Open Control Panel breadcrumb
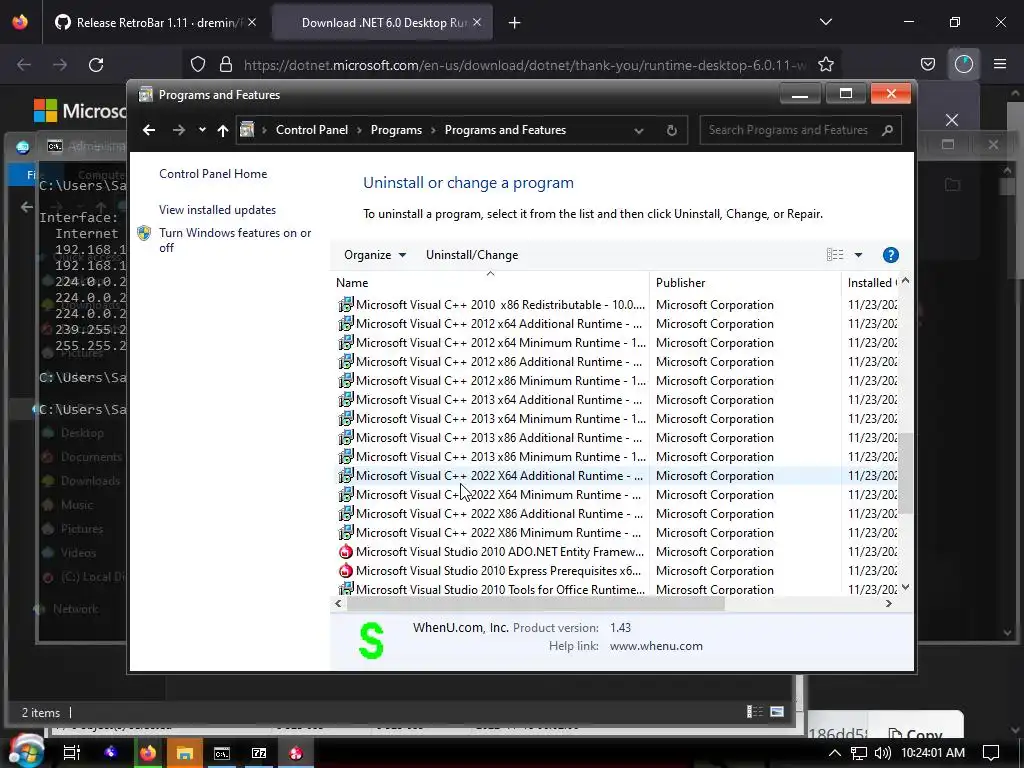The width and height of the screenshot is (1024, 768). [x=312, y=130]
